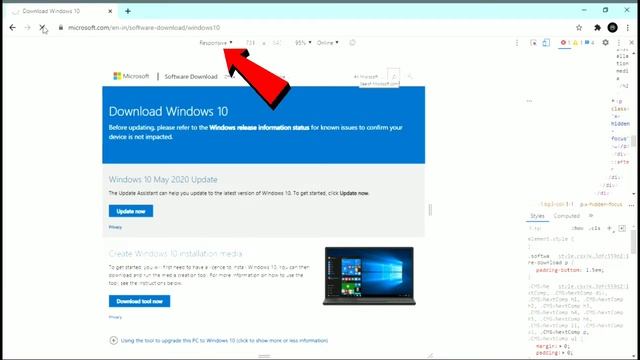The image size is (640, 360).
Task: Click the Update now button
Action: tap(131, 211)
